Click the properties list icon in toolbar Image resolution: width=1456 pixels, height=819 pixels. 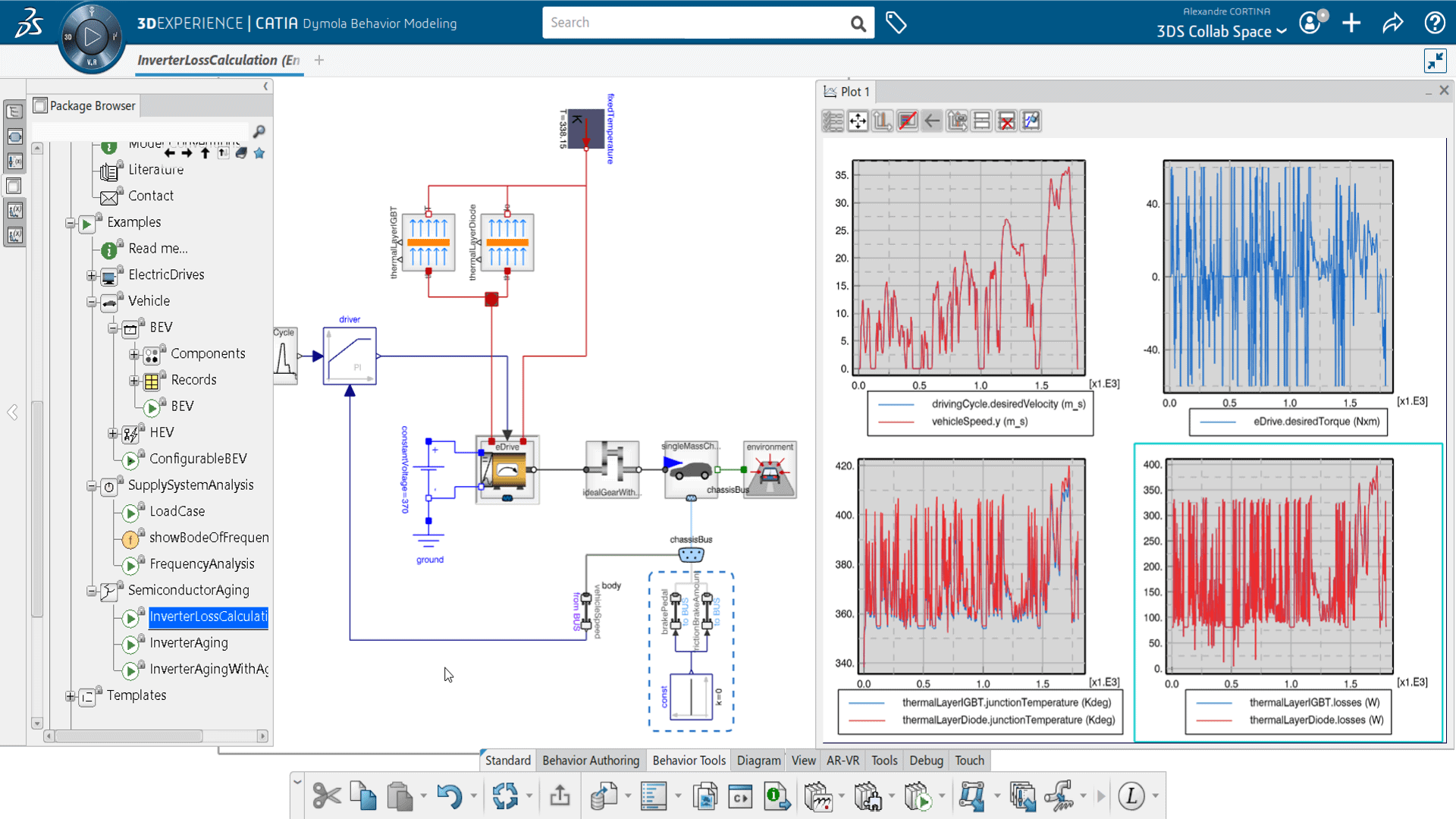(x=653, y=796)
